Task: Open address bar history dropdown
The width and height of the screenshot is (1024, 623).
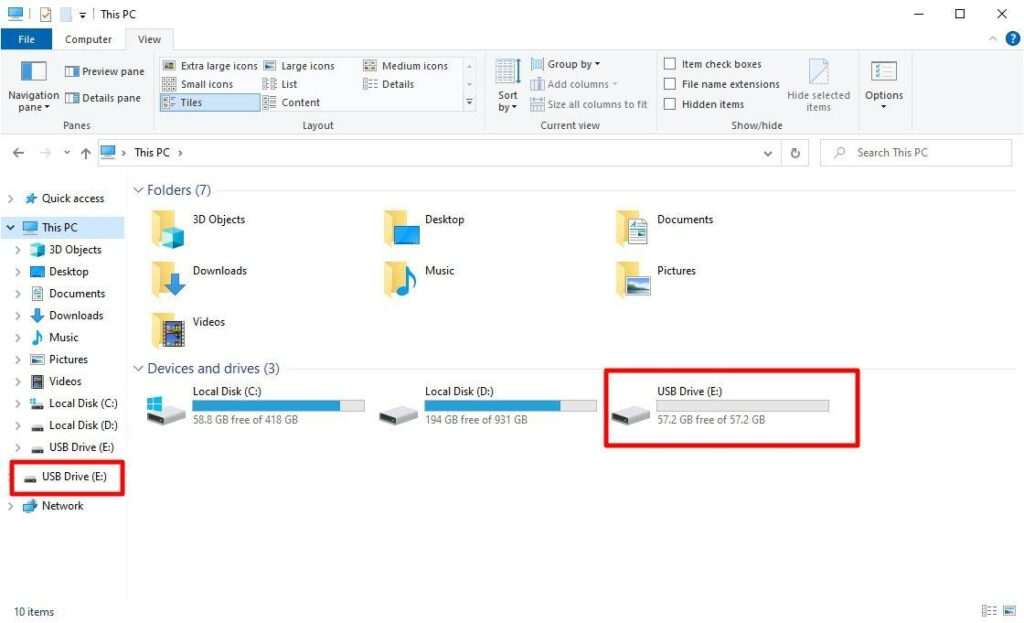Action: pos(768,153)
